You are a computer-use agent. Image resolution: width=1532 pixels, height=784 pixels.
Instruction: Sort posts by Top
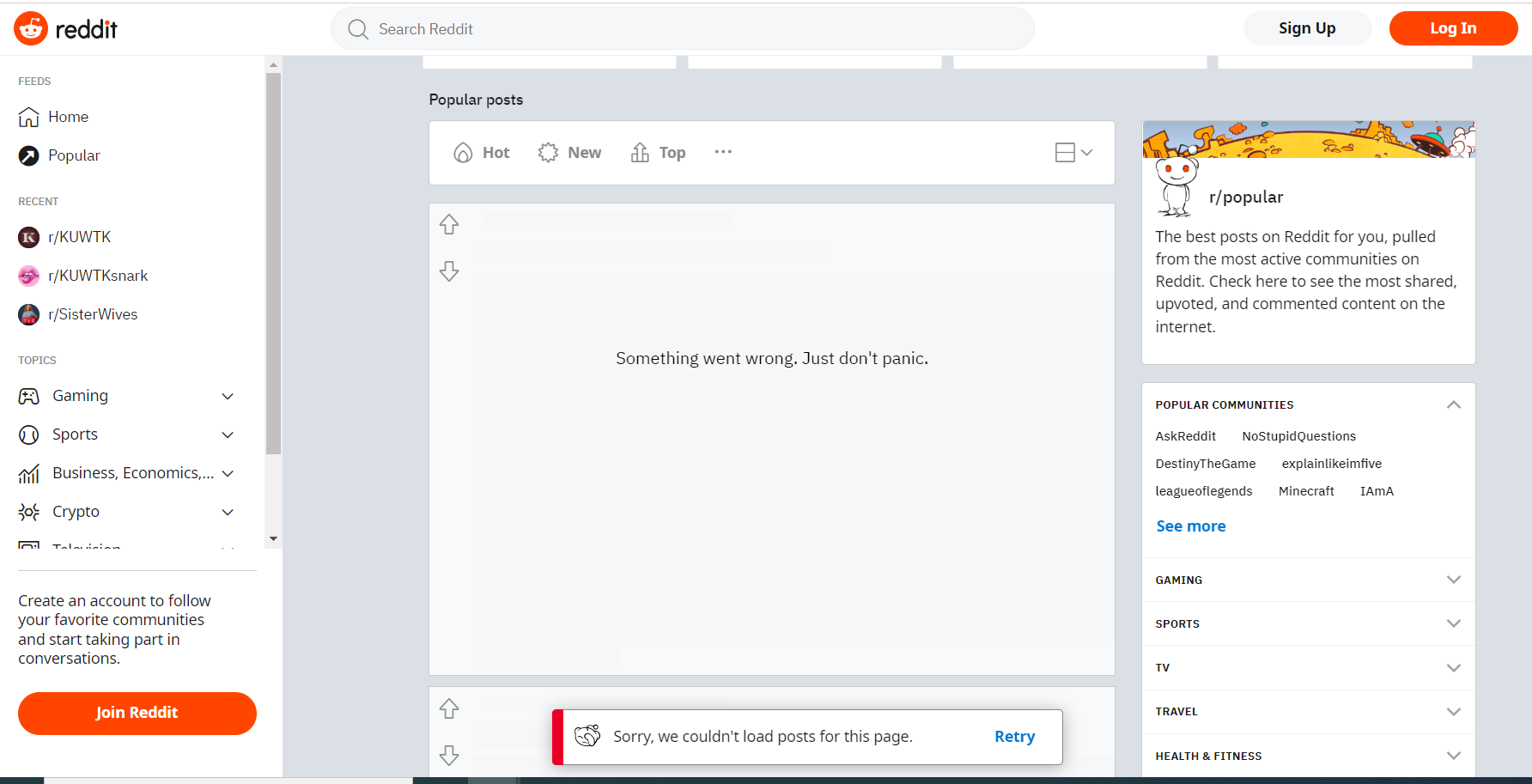pos(658,153)
